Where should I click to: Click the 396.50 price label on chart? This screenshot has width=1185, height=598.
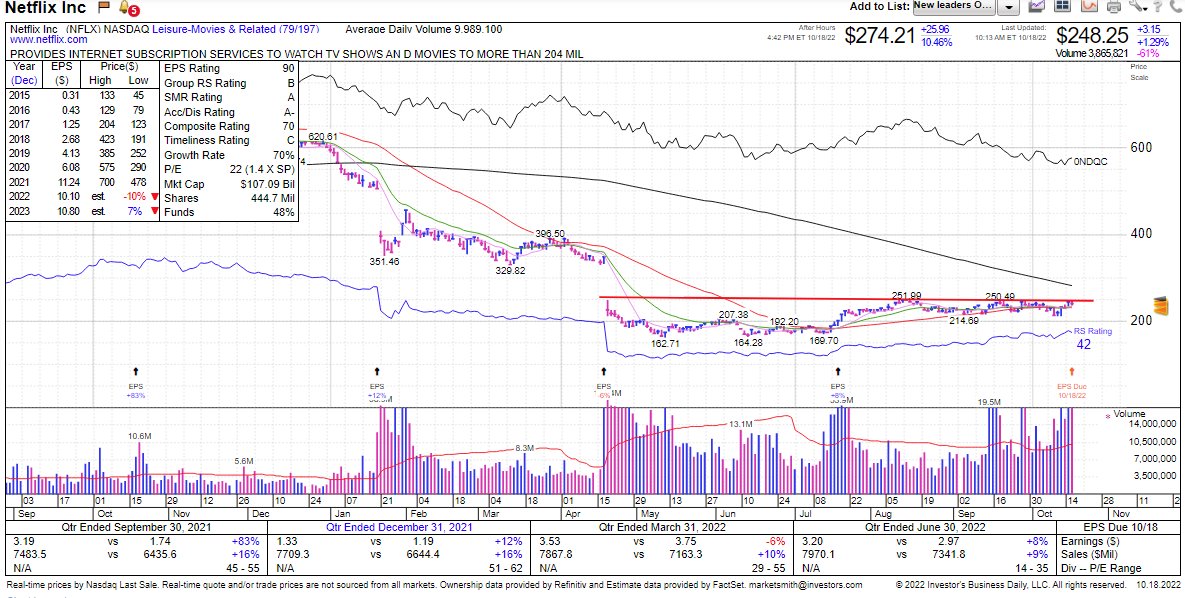point(549,234)
